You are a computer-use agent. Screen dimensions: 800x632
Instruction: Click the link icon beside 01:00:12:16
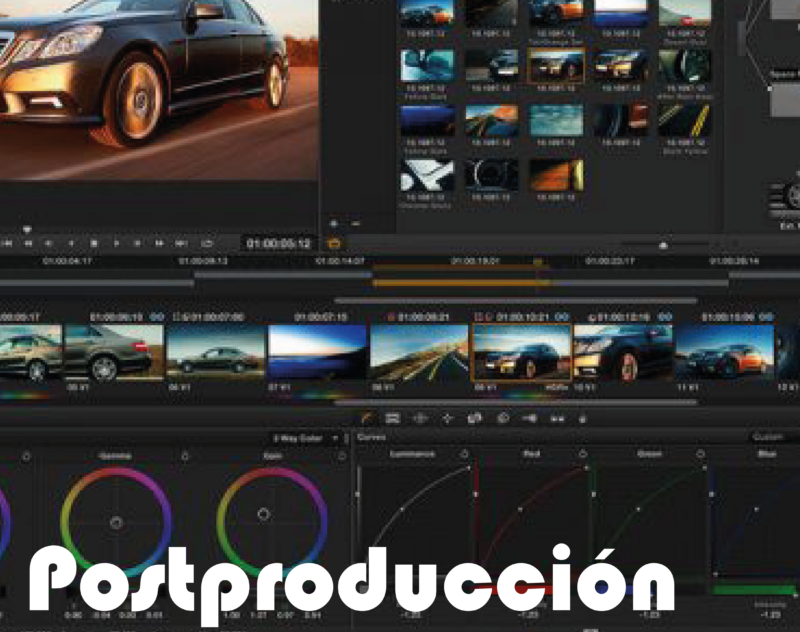(x=665, y=317)
